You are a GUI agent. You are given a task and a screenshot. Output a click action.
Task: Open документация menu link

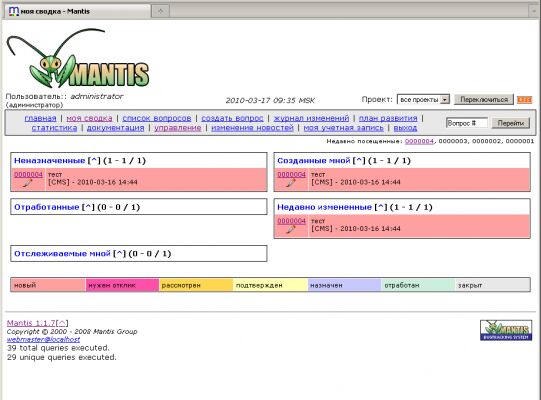(x=115, y=128)
